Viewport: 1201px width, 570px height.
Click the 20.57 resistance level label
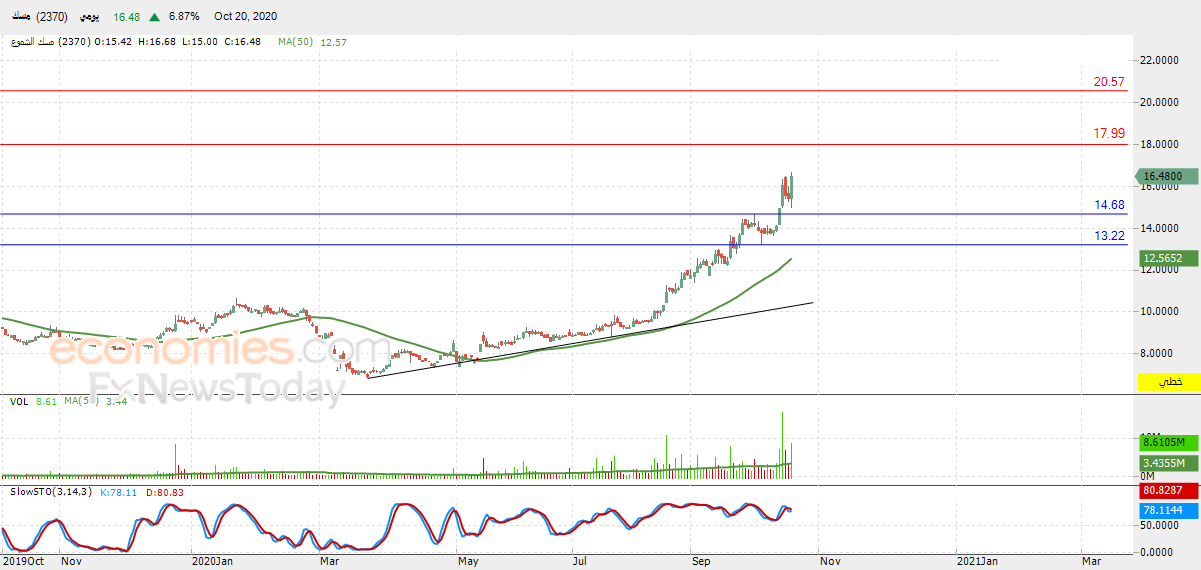(1109, 82)
